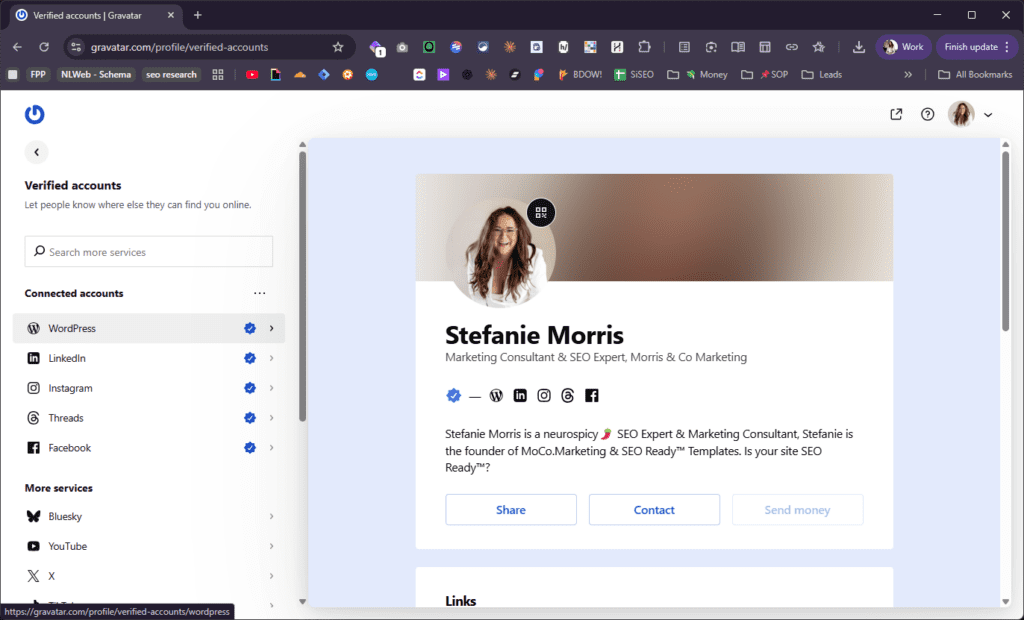This screenshot has width=1024, height=620.
Task: Click the LinkedIn icon on profile card
Action: tap(520, 396)
